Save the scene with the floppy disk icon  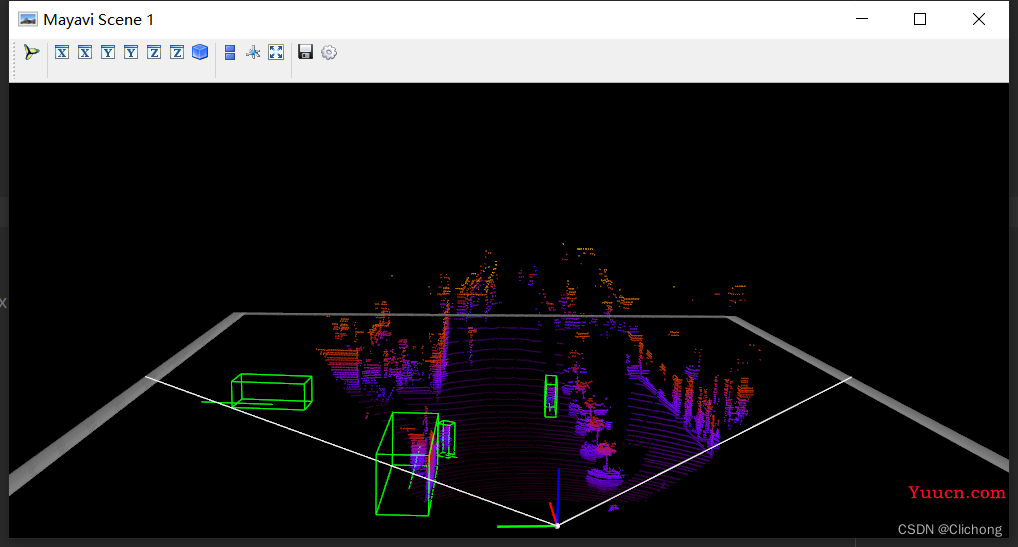point(305,52)
